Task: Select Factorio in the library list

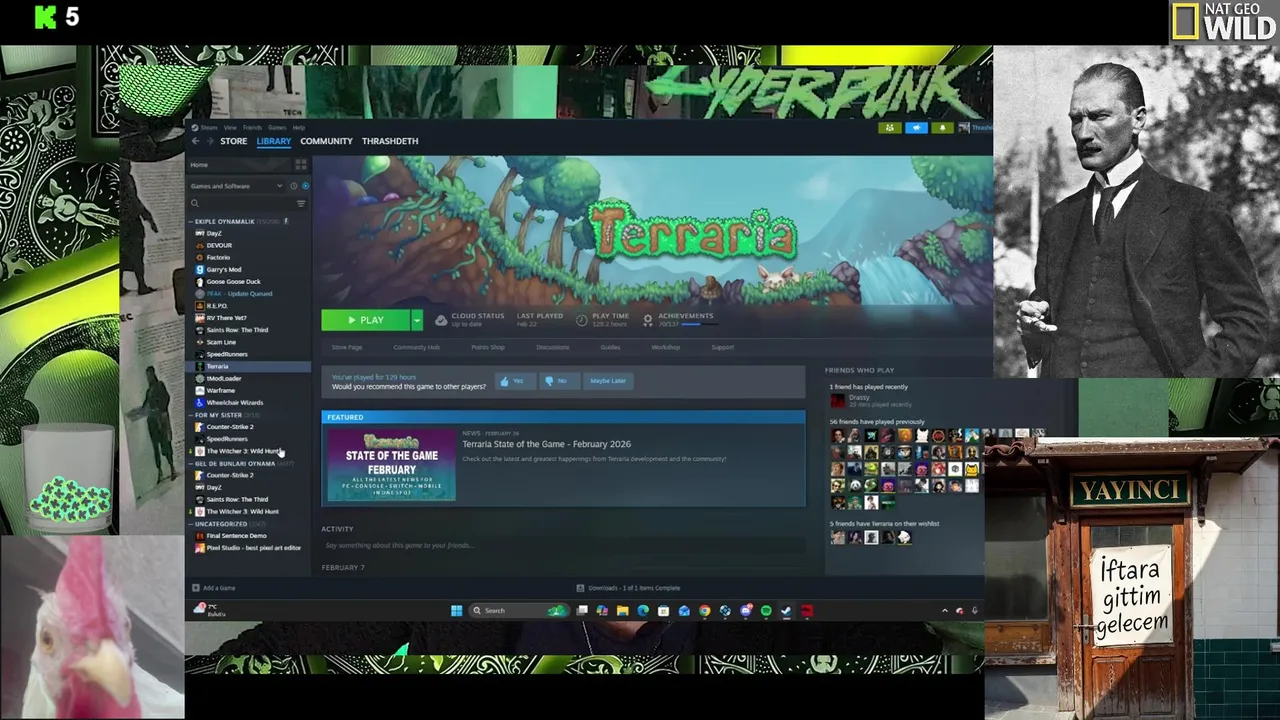Action: pos(217,257)
